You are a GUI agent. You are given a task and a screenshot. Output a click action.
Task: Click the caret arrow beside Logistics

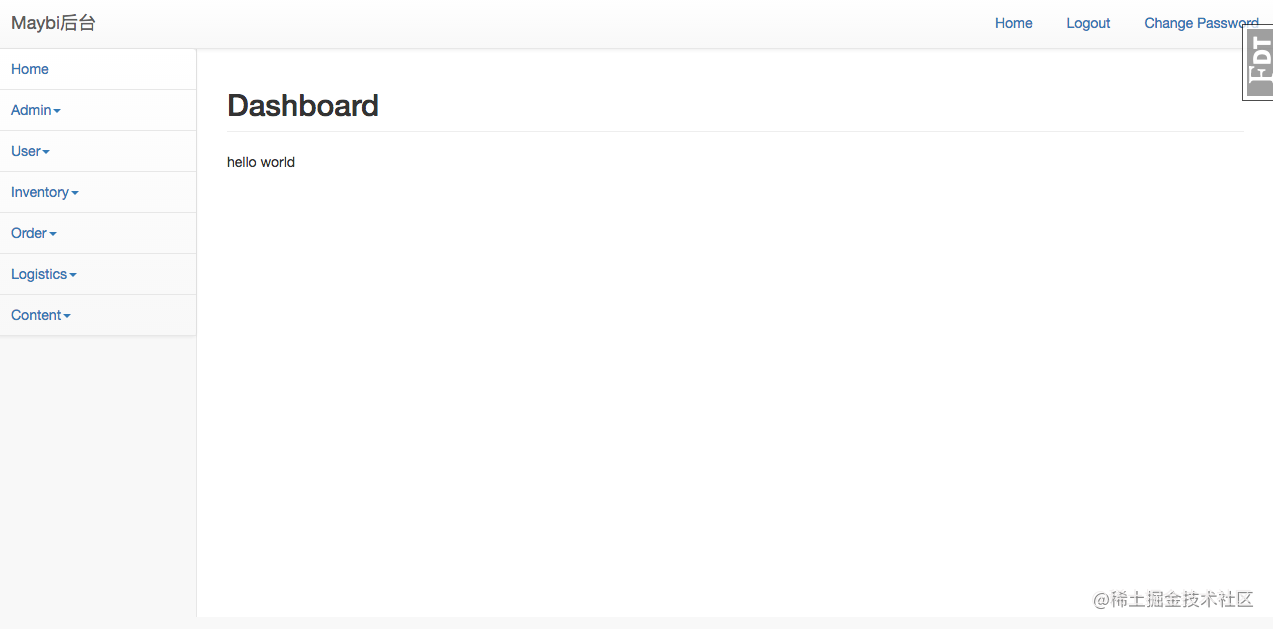(x=73, y=275)
